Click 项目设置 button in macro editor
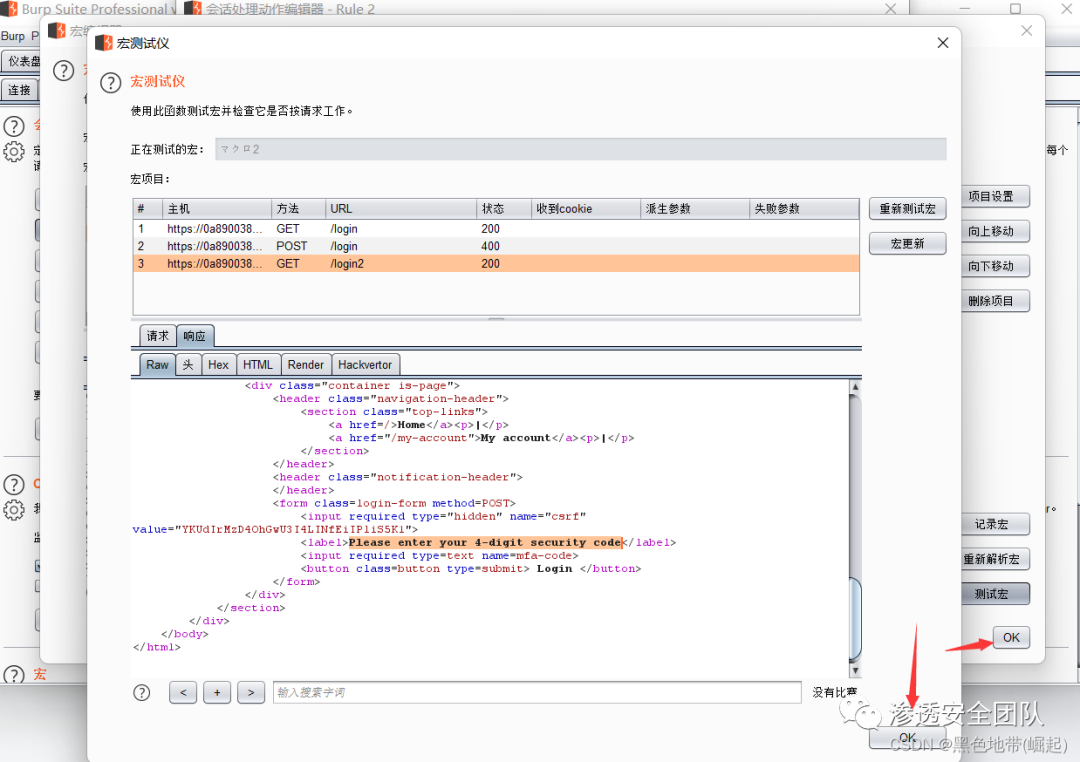The width and height of the screenshot is (1080, 762). click(991, 196)
